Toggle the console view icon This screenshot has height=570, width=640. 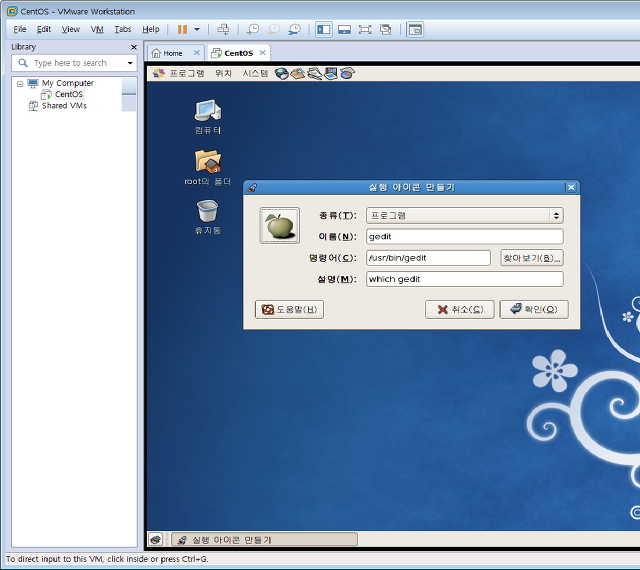(x=415, y=29)
